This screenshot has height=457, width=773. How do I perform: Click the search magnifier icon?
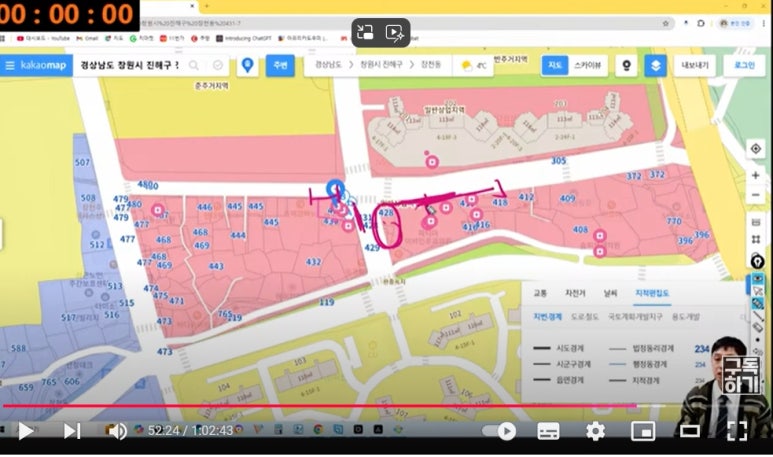(x=194, y=65)
